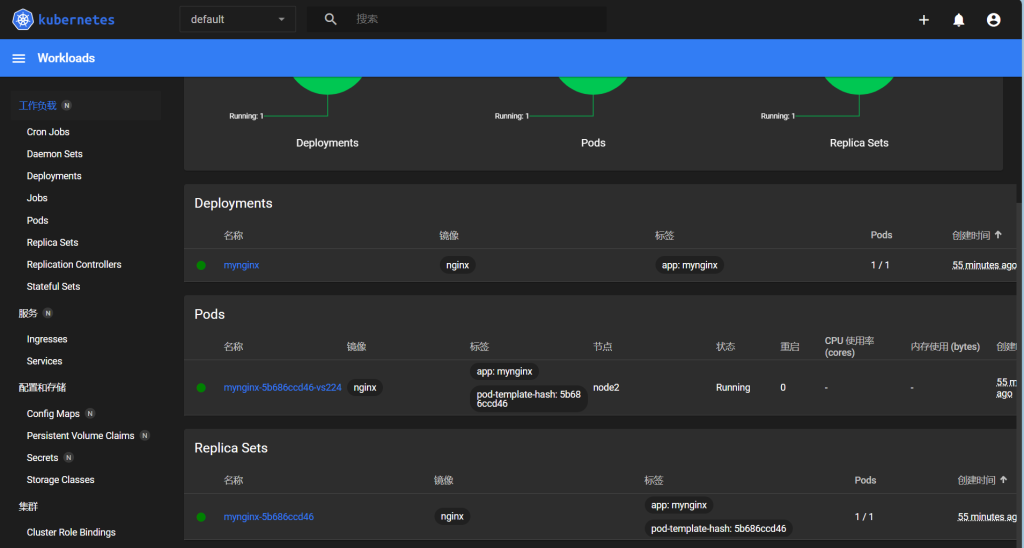Screen dimensions: 1024x548
Task: Open the user account icon
Action: (993, 20)
